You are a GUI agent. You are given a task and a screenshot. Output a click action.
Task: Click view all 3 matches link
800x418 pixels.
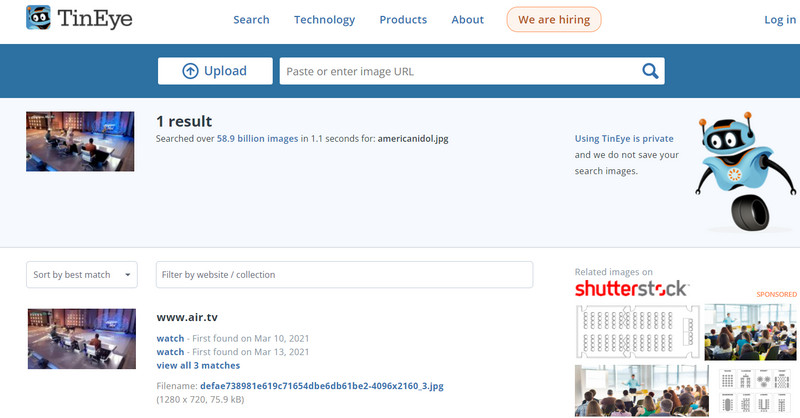click(x=198, y=366)
